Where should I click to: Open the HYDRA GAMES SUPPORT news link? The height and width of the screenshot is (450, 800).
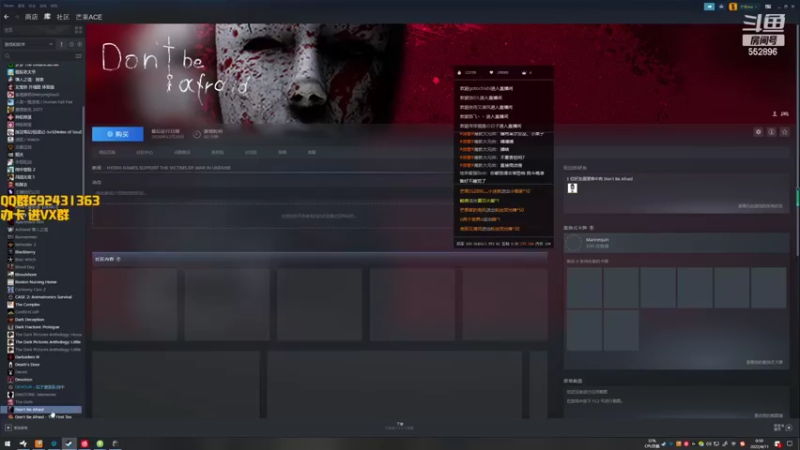(x=168, y=168)
